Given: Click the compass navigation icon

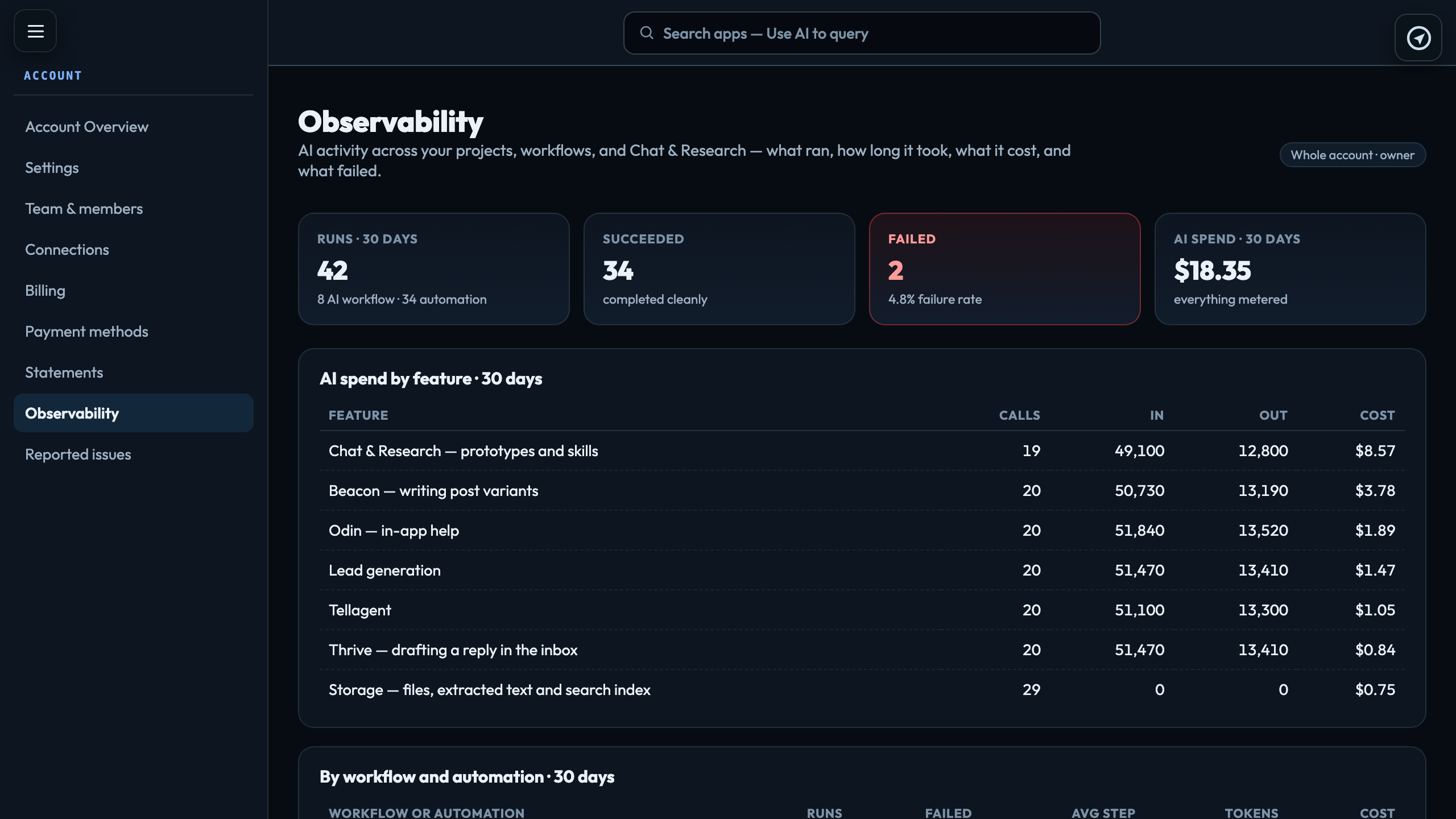Looking at the screenshot, I should 1418,38.
